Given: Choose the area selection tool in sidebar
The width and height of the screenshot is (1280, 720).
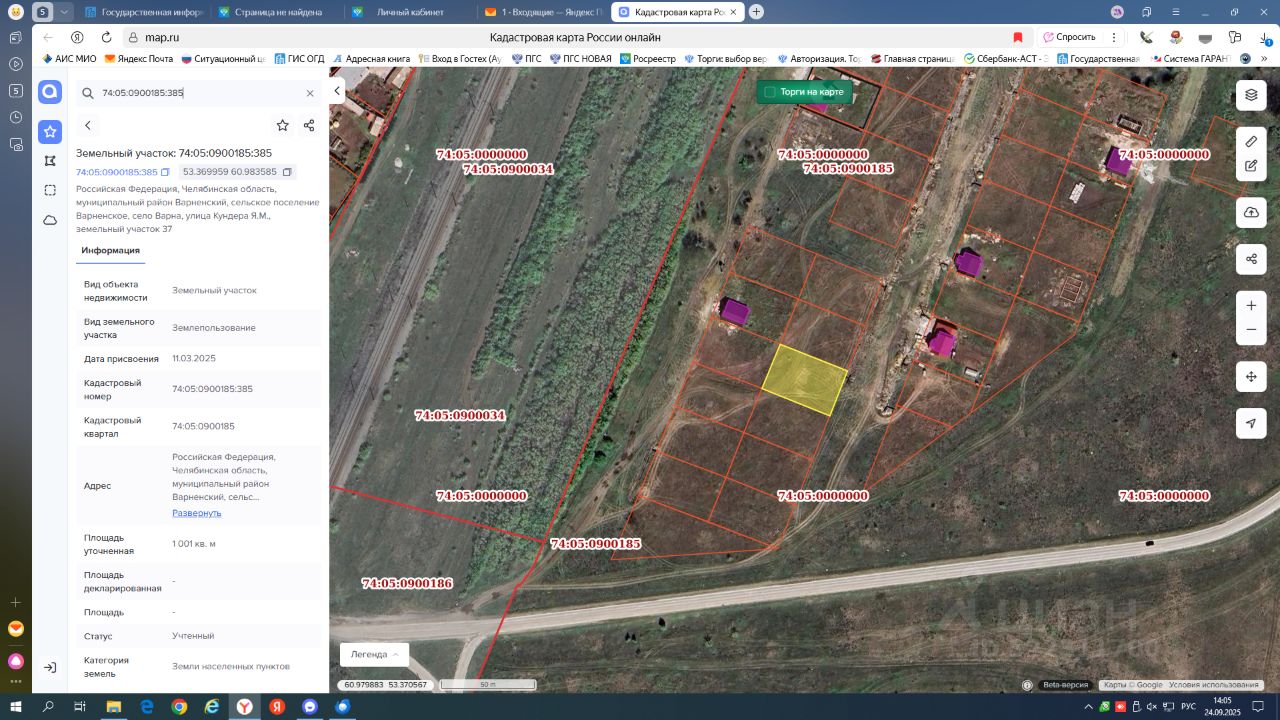Looking at the screenshot, I should (50, 190).
